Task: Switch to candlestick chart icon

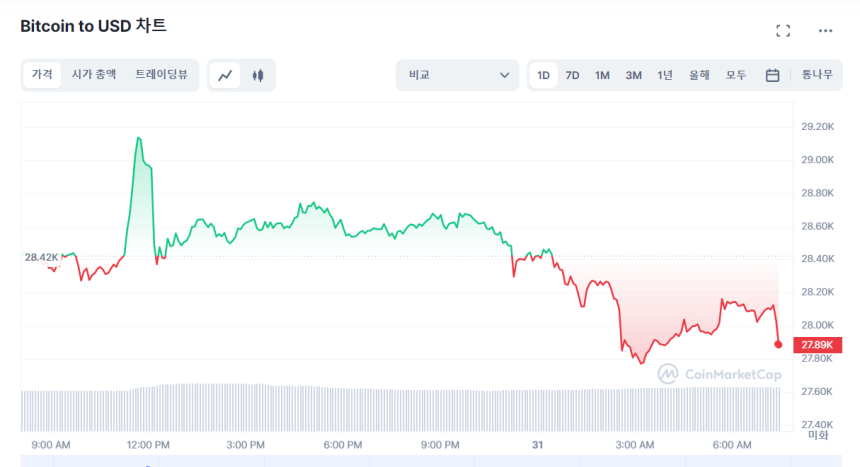Action: (x=258, y=75)
